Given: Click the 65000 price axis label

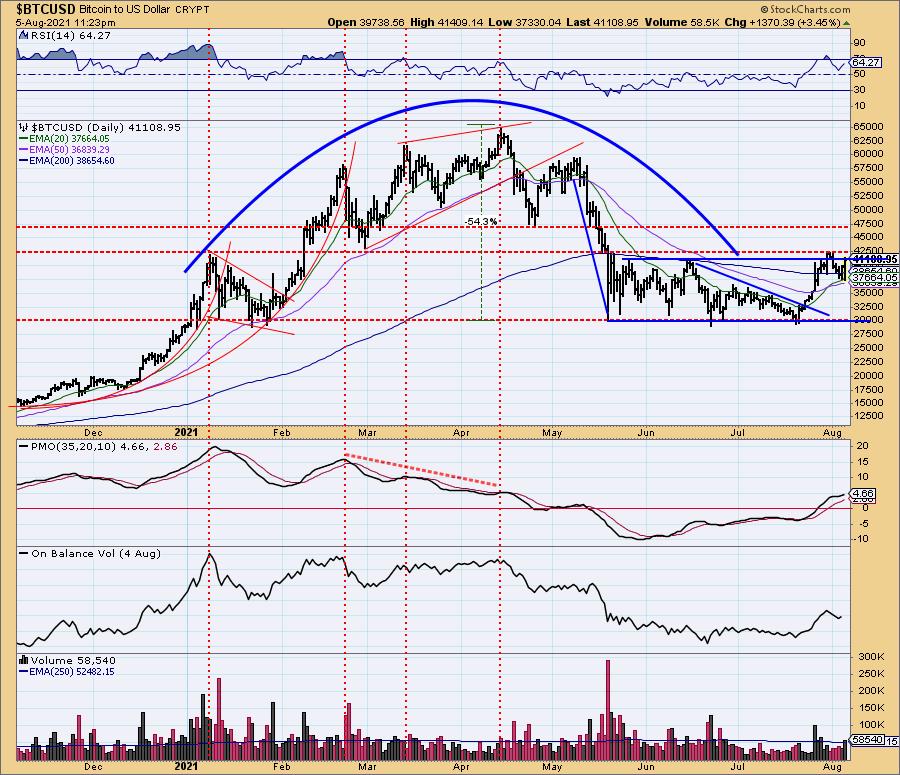Looking at the screenshot, I should point(868,127).
